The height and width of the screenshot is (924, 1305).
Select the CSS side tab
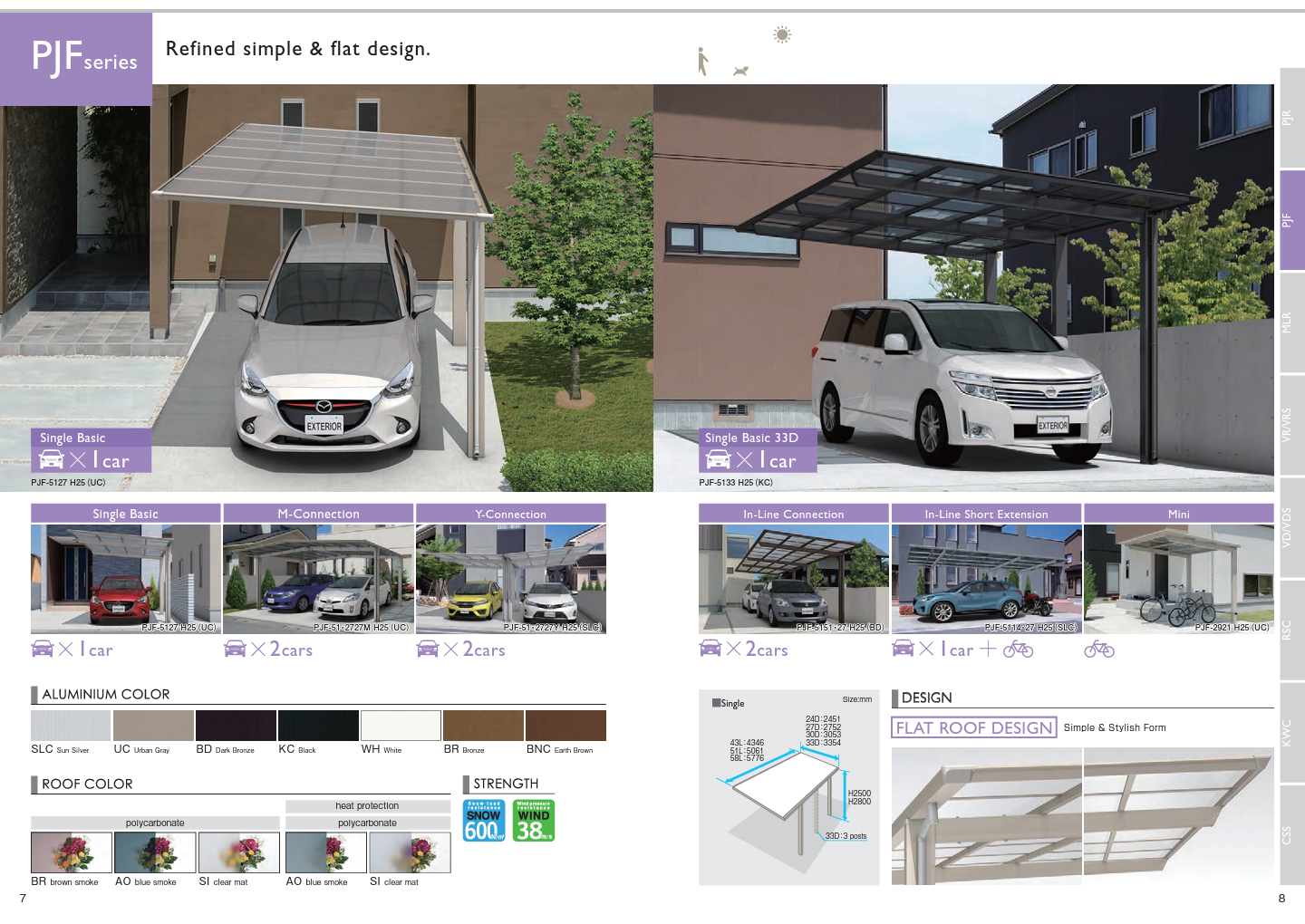[x=1290, y=834]
